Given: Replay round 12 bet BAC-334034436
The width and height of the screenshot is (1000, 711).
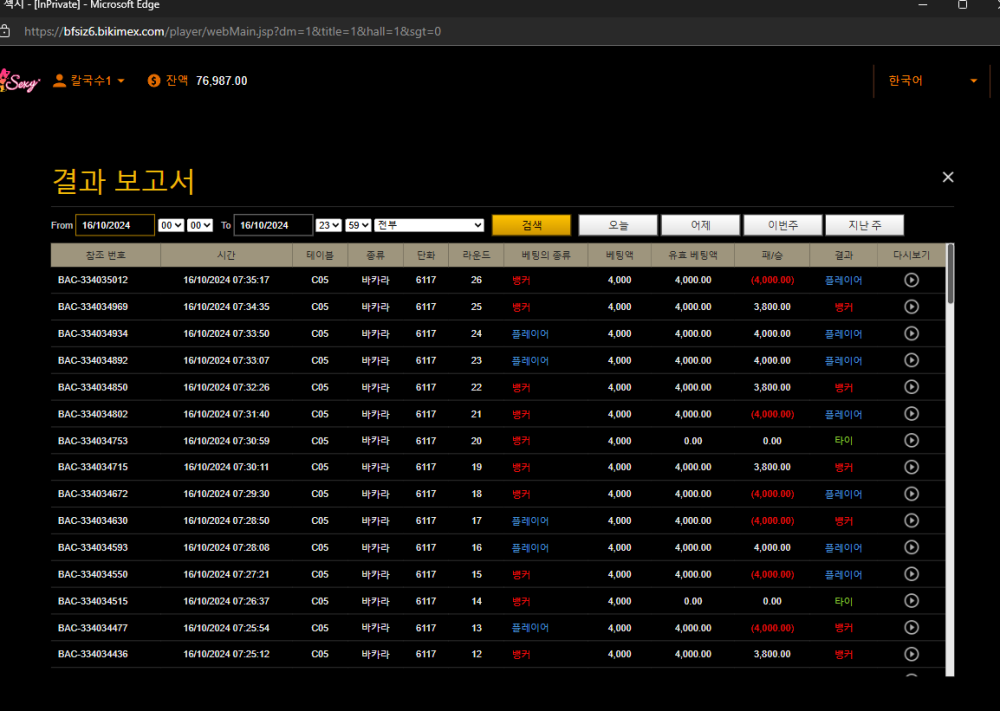Looking at the screenshot, I should click(911, 654).
